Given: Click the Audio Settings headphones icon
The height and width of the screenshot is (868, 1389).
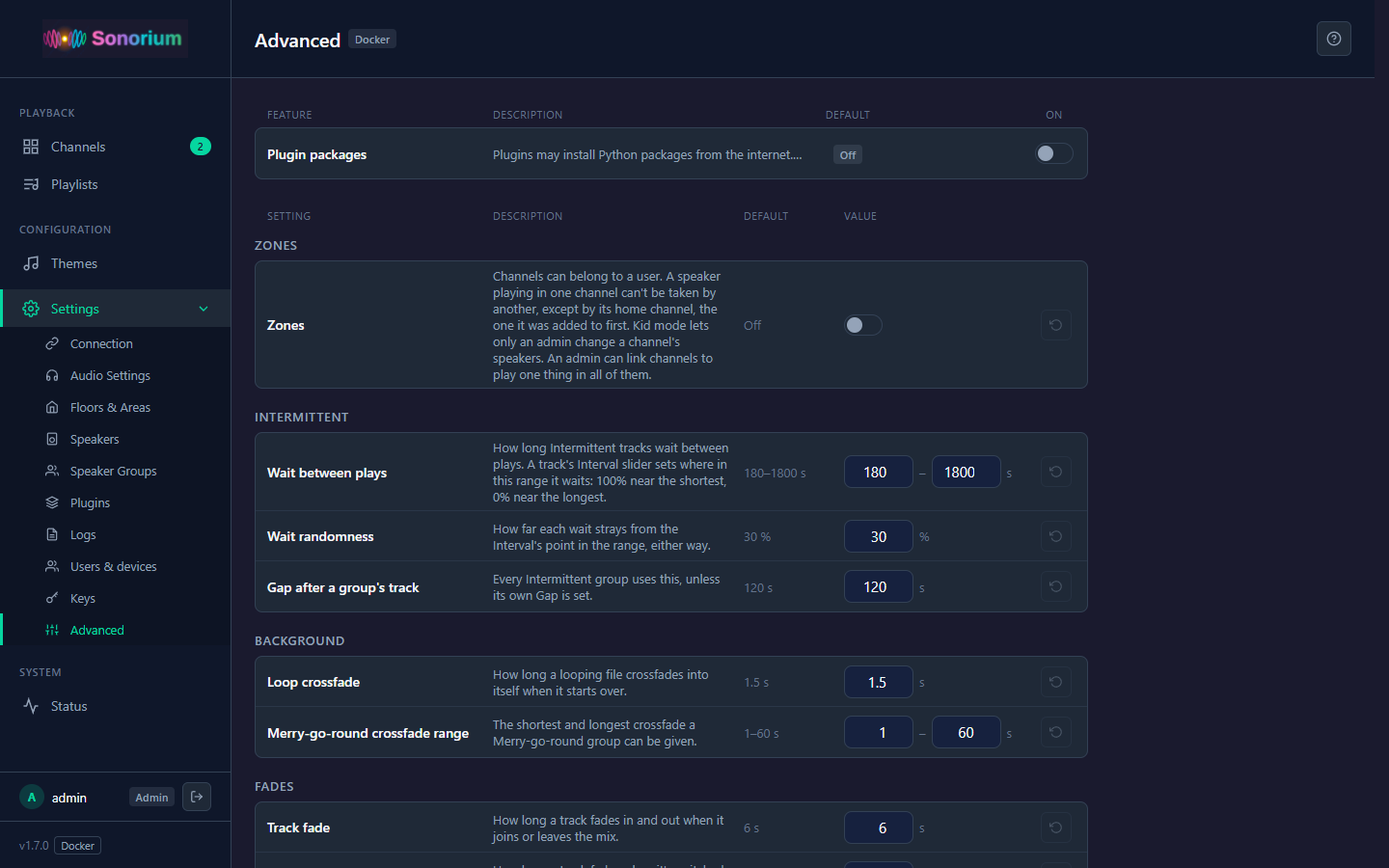Looking at the screenshot, I should [52, 375].
